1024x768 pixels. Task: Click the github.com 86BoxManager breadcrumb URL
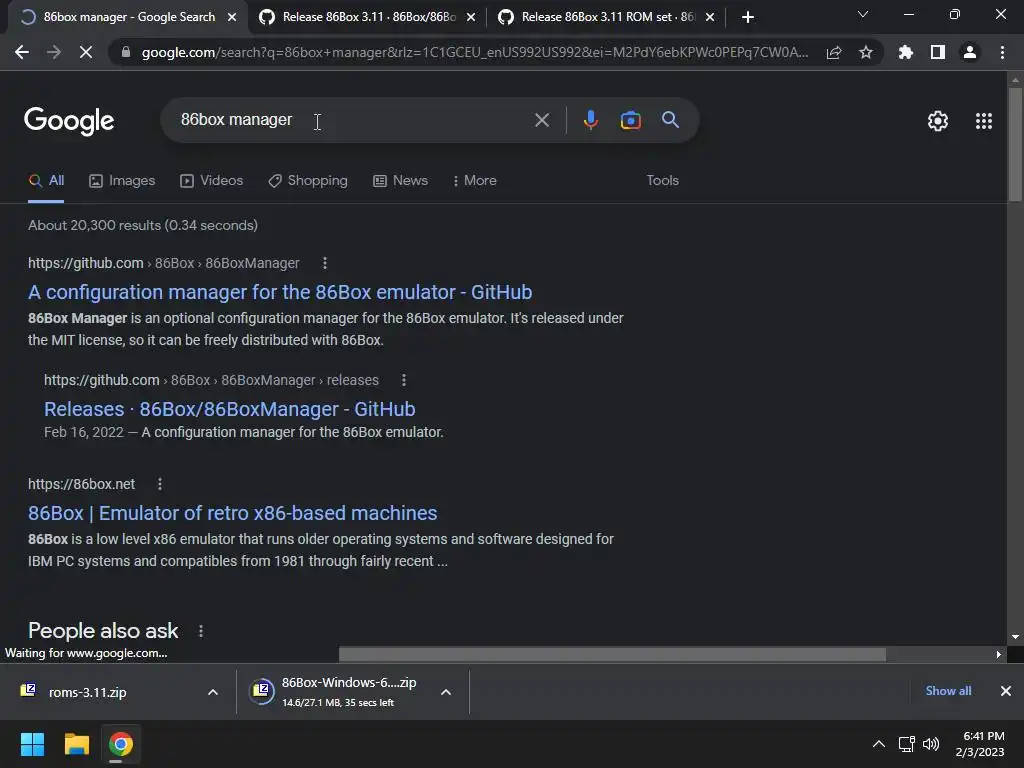pyautogui.click(x=163, y=263)
